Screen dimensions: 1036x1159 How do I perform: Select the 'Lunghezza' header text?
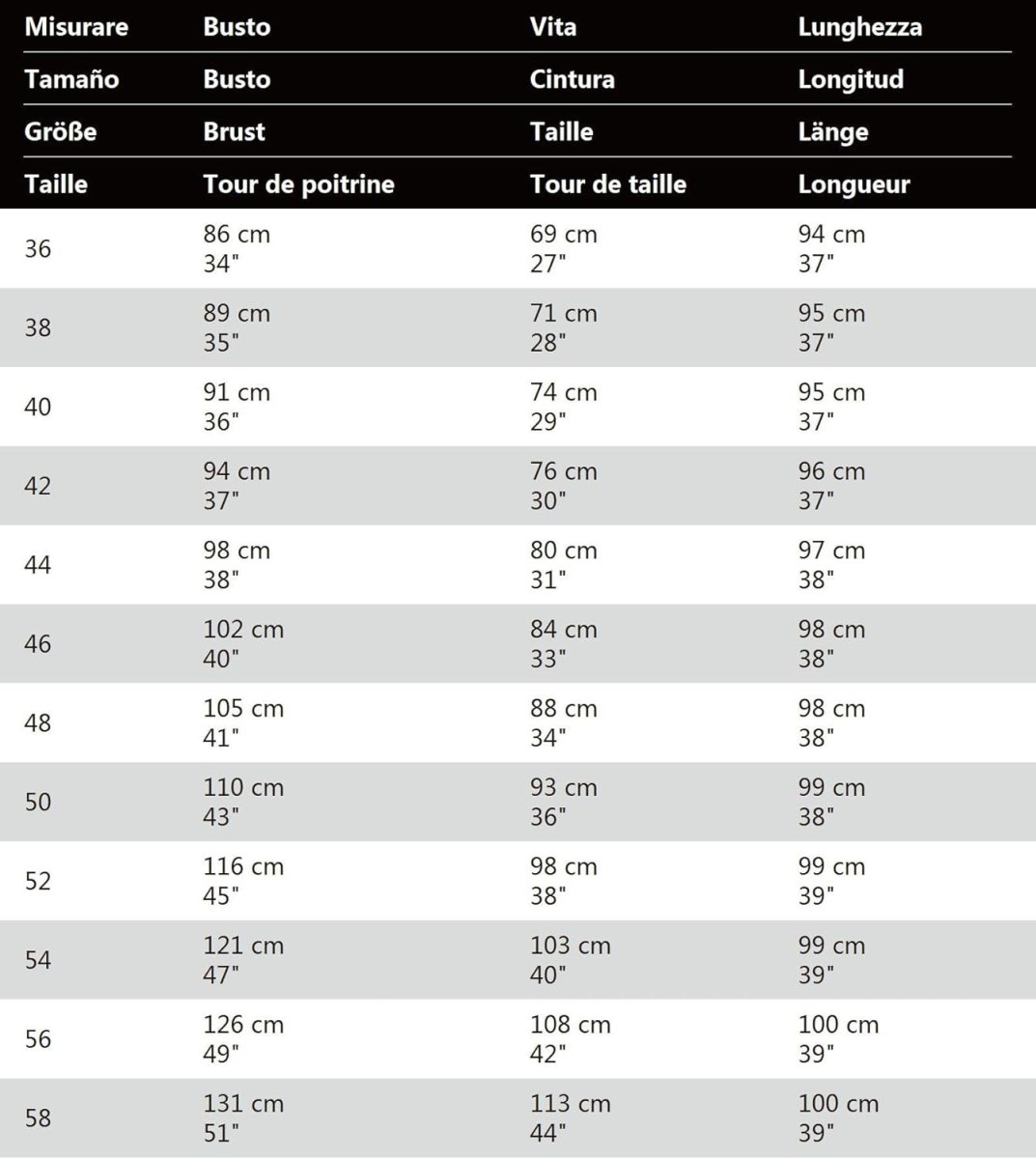pos(859,27)
